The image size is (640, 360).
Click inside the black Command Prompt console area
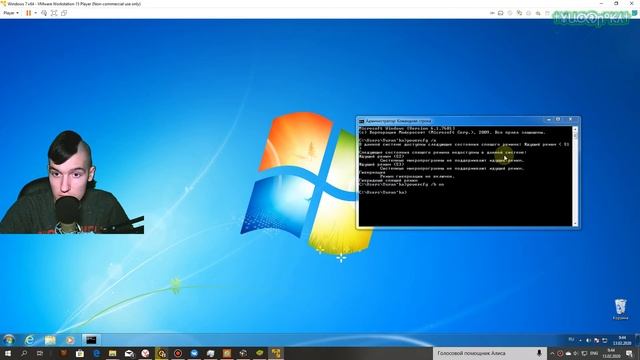[x=465, y=176]
